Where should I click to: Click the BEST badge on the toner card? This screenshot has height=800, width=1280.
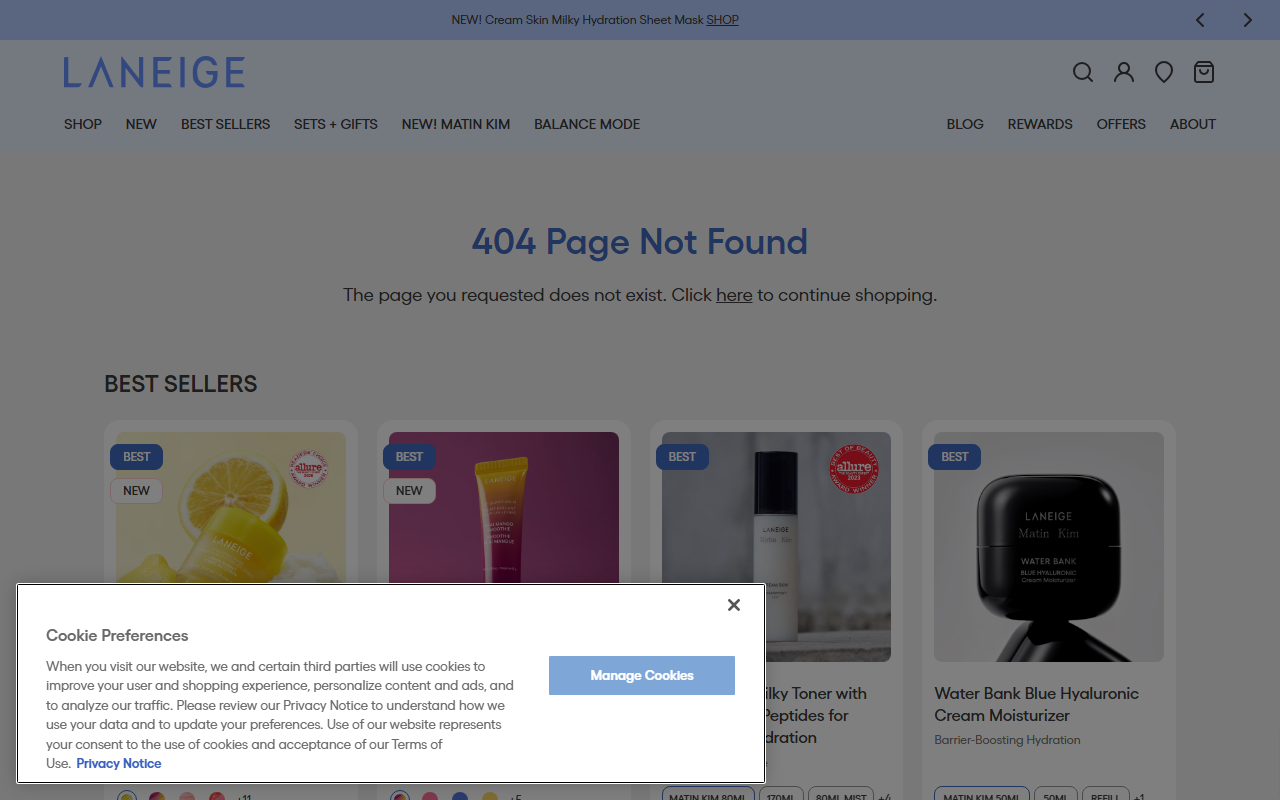(682, 457)
